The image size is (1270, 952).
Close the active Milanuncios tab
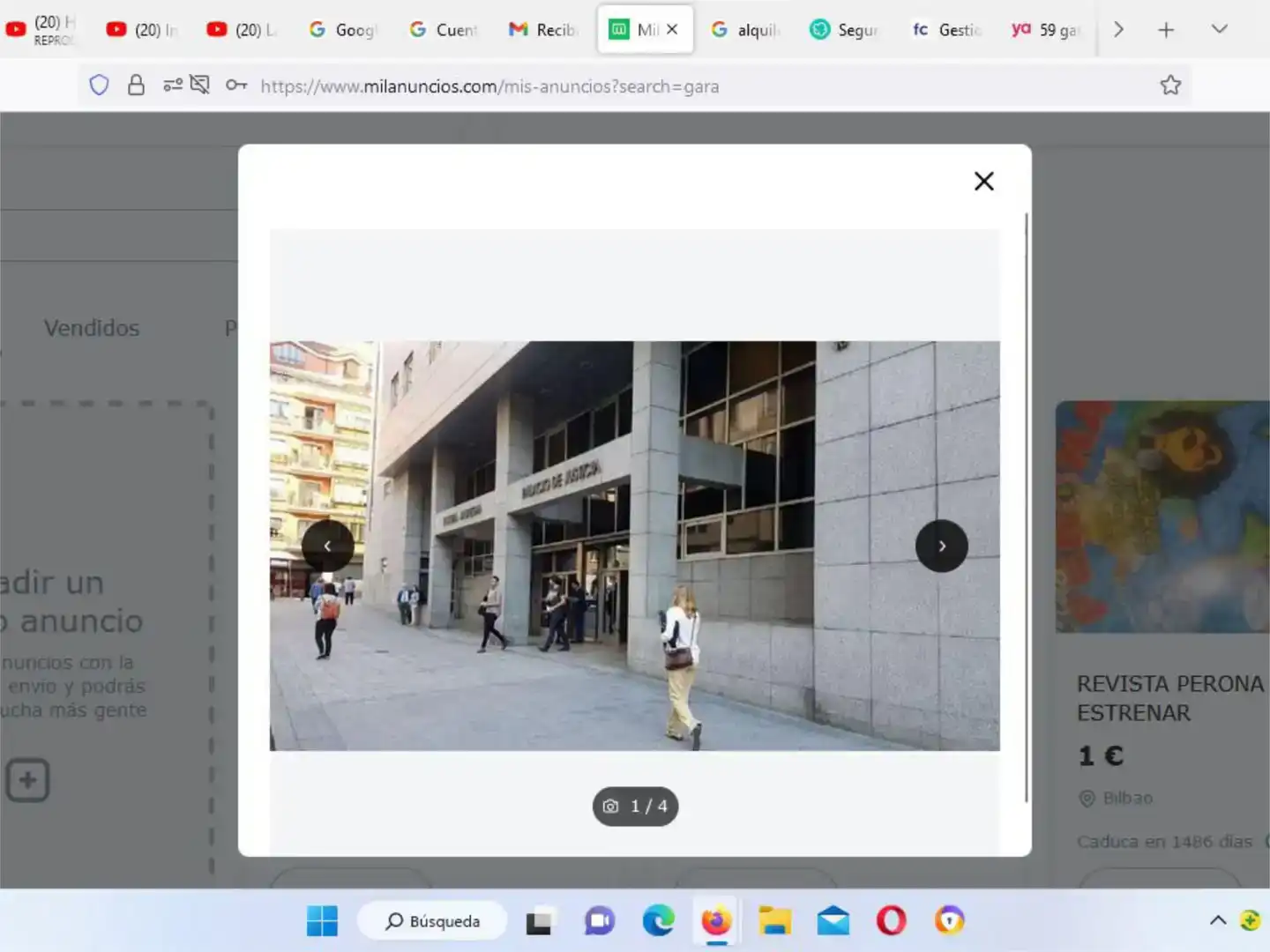pos(672,29)
